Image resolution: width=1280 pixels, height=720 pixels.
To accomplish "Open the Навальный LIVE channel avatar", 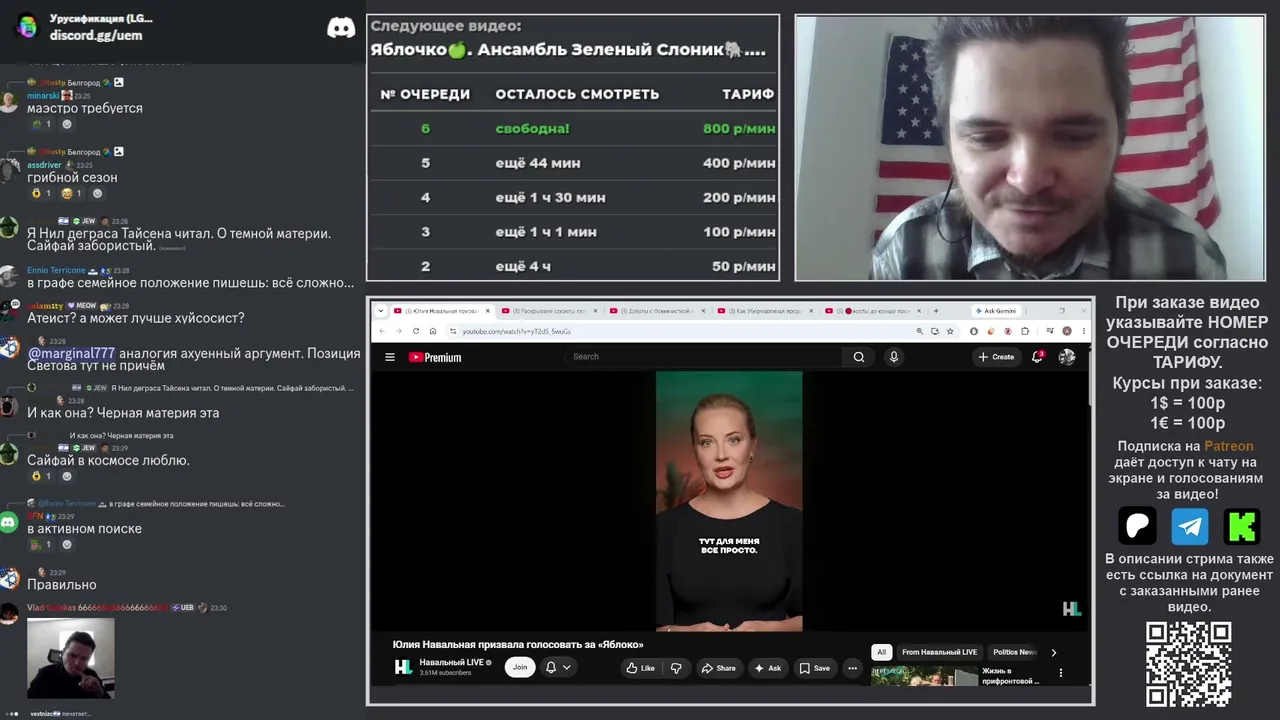I will 403,667.
